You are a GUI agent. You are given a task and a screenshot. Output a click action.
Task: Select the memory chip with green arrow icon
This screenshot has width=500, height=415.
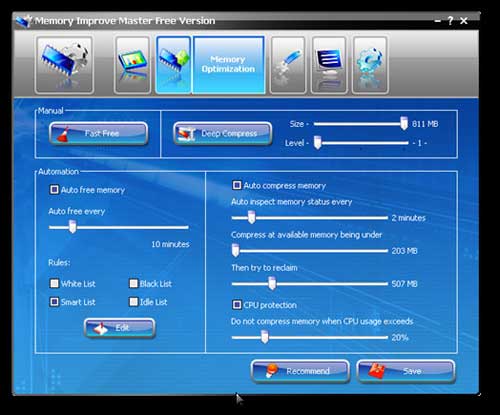click(173, 65)
